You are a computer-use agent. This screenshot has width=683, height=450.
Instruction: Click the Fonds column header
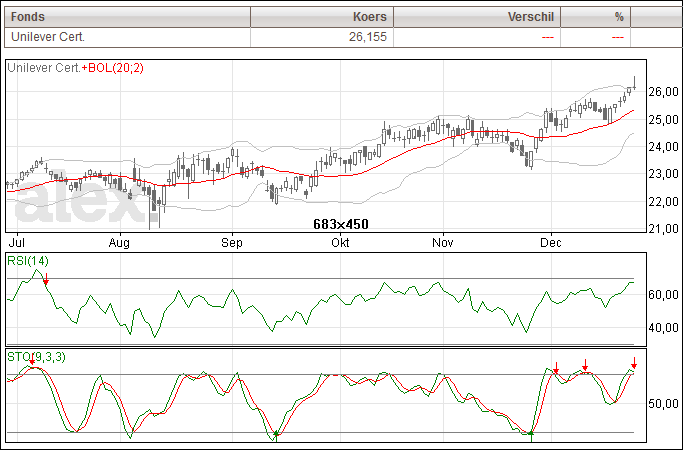[x=127, y=17]
